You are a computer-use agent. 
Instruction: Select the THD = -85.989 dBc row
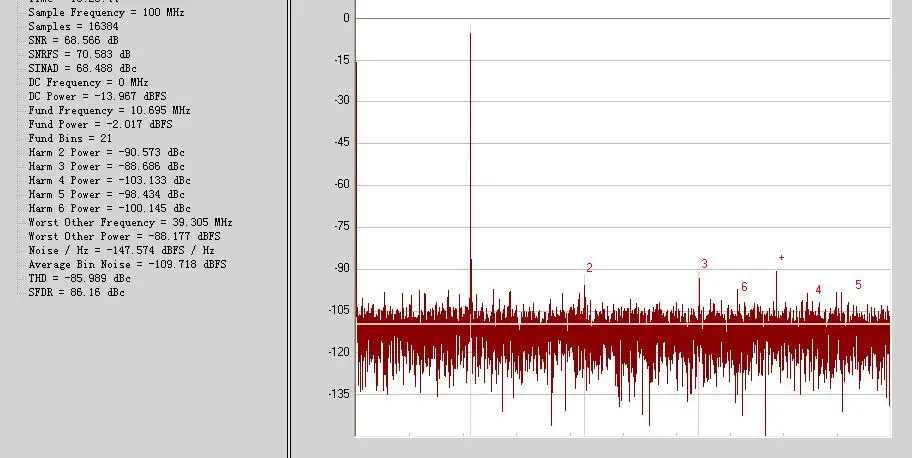click(x=79, y=278)
